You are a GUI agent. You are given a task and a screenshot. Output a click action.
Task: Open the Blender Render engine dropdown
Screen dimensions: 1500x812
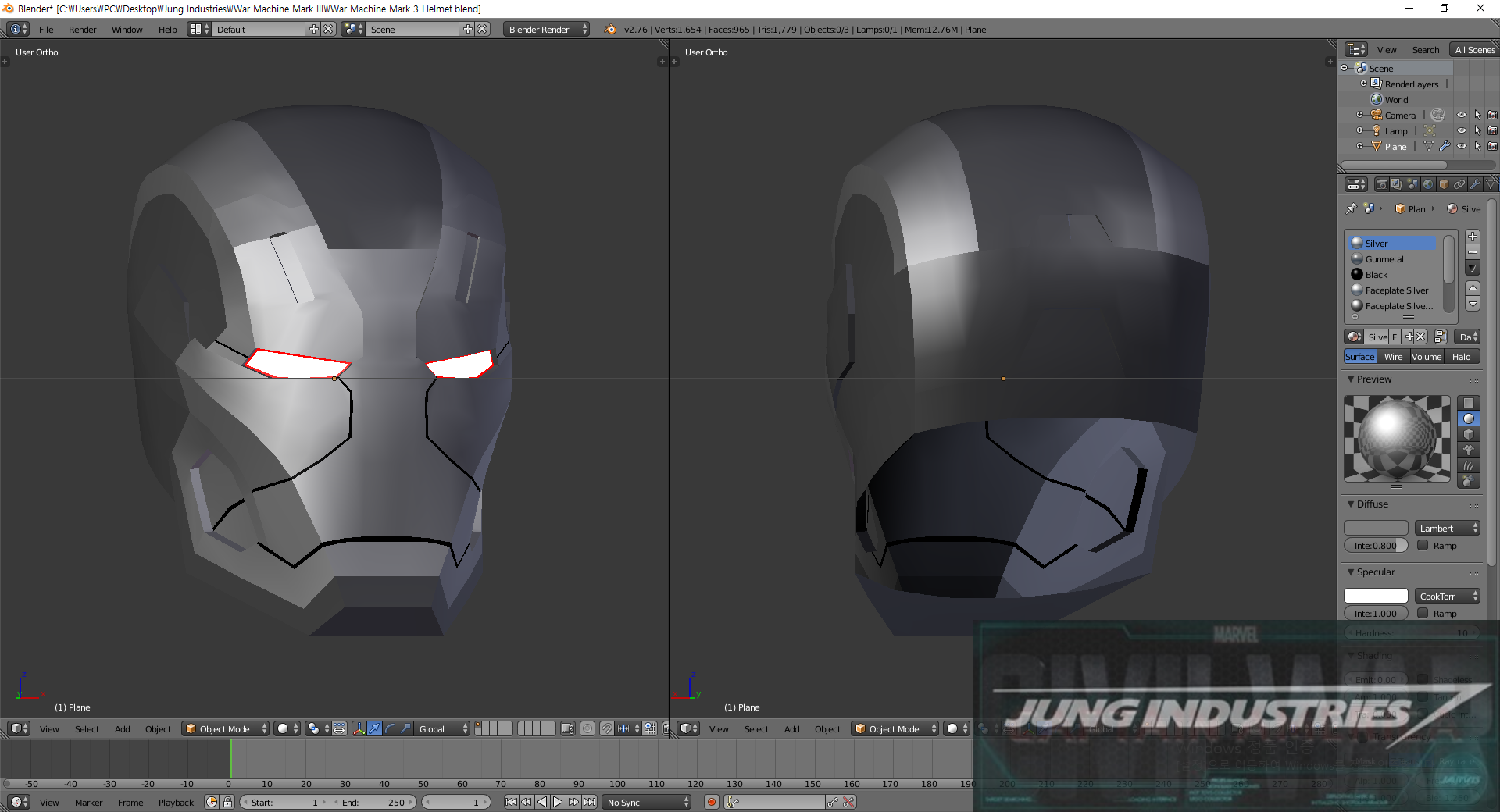(547, 29)
